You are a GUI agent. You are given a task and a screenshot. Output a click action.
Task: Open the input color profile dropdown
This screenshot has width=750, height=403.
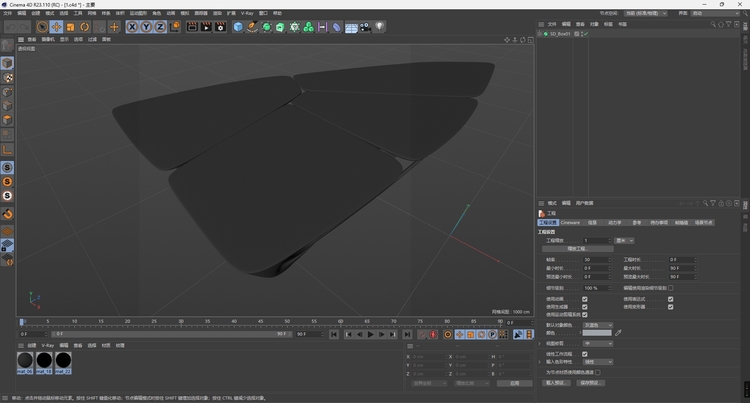tap(597, 362)
